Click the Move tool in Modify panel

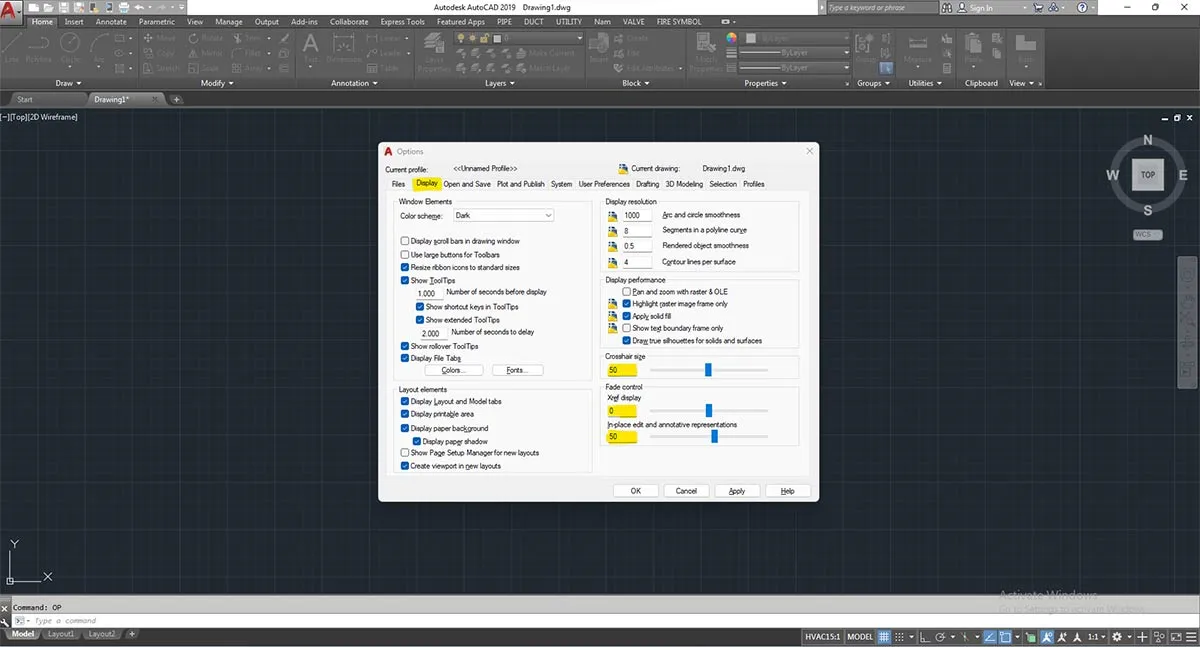(x=150, y=38)
